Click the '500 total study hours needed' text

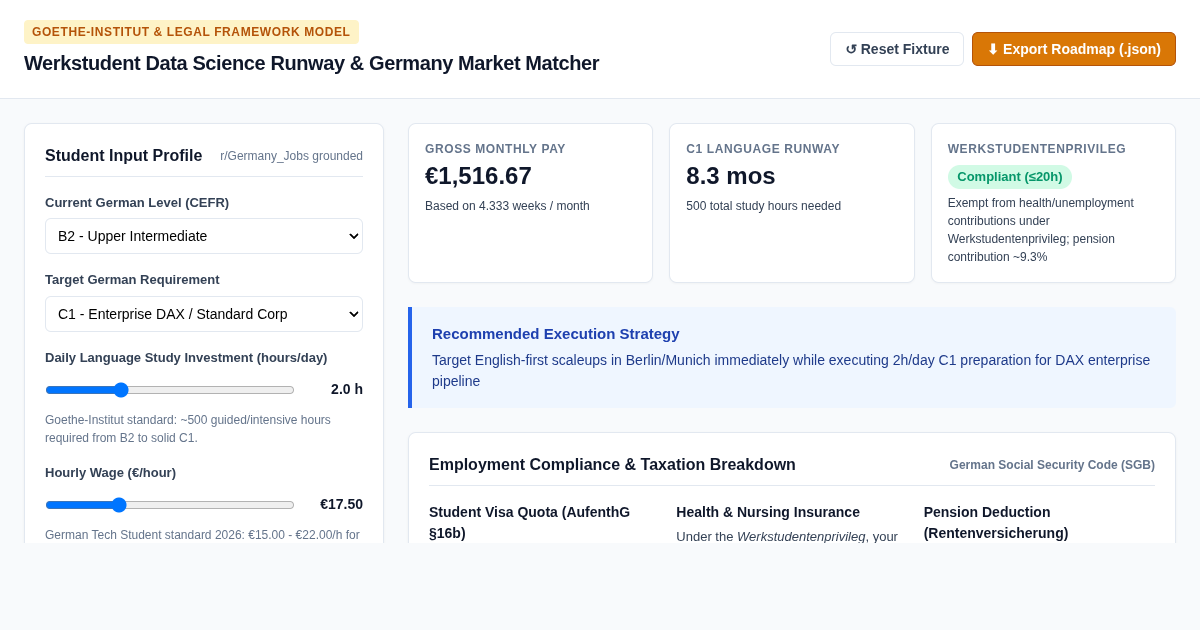point(763,206)
